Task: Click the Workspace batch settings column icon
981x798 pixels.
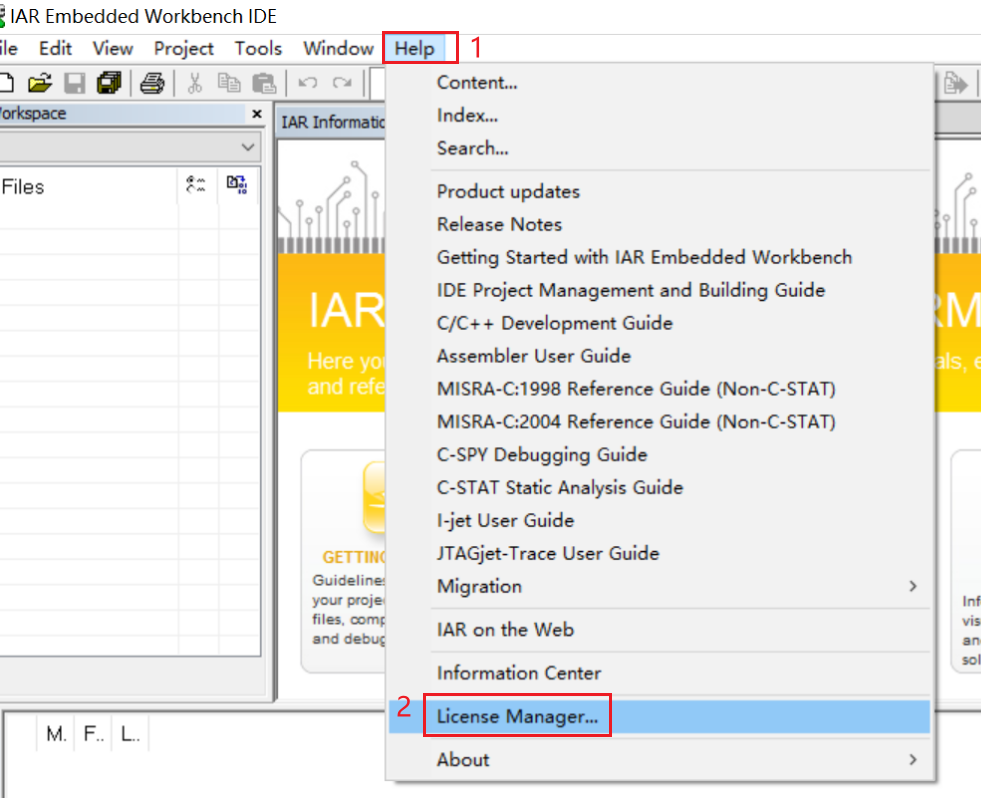Action: point(237,185)
